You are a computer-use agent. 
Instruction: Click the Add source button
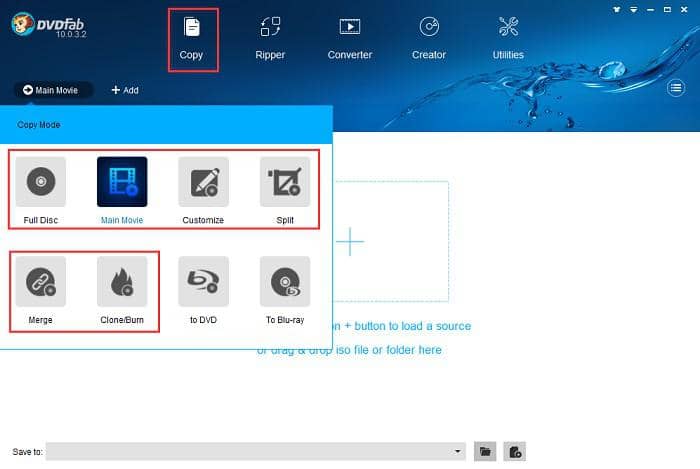point(125,90)
